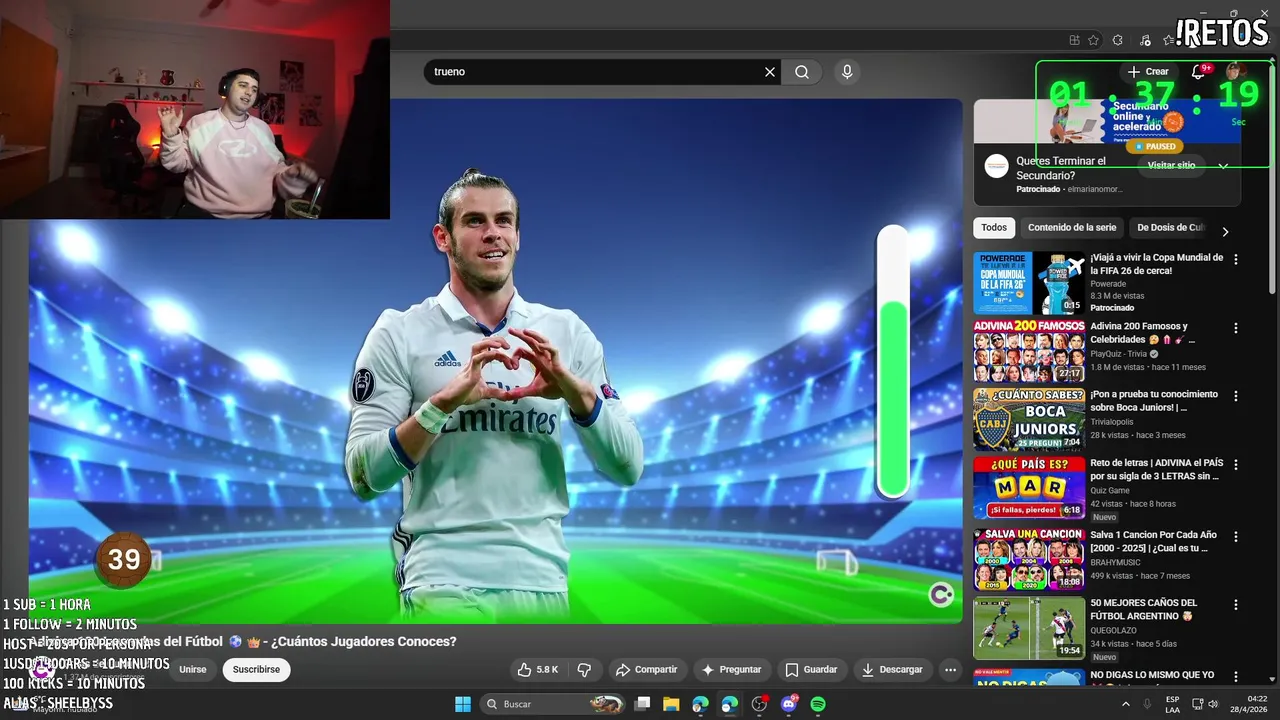Open the ESP LAA language switcher
The width and height of the screenshot is (1280, 720).
(x=1172, y=704)
